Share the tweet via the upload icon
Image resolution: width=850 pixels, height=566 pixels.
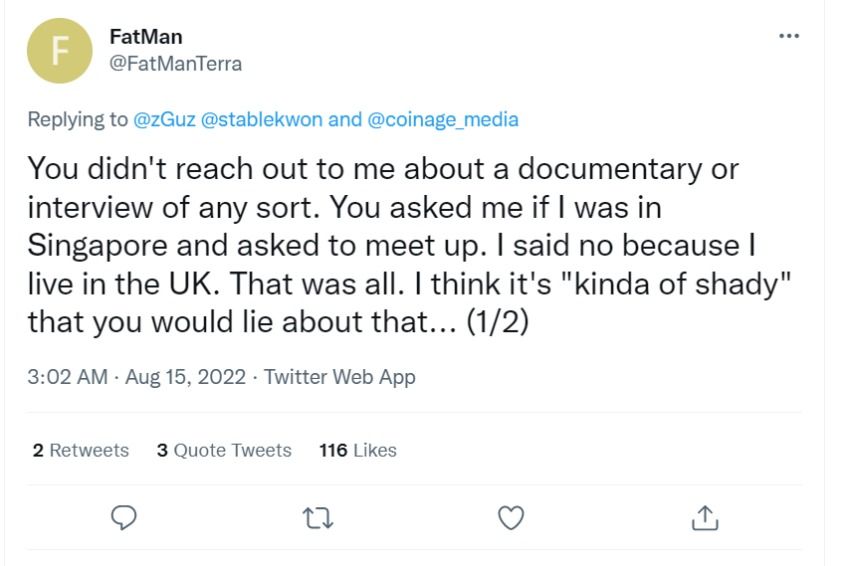(x=705, y=517)
